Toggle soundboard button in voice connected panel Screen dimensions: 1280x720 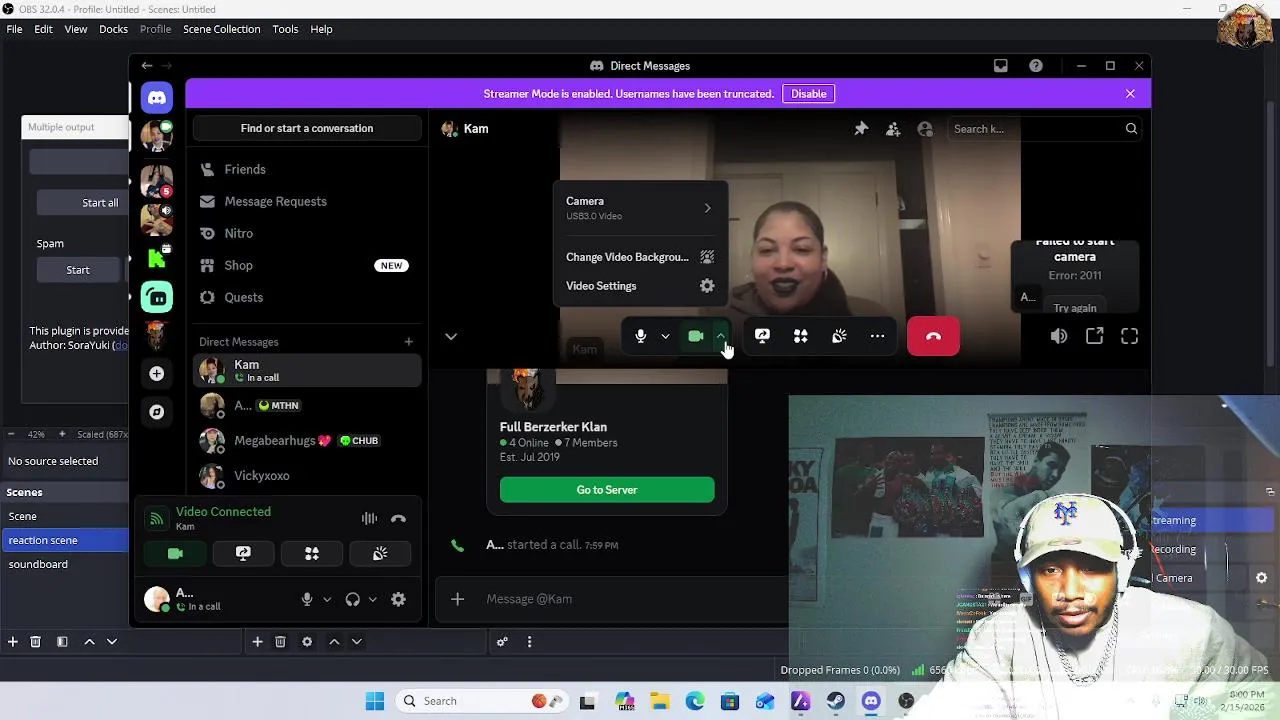click(380, 553)
